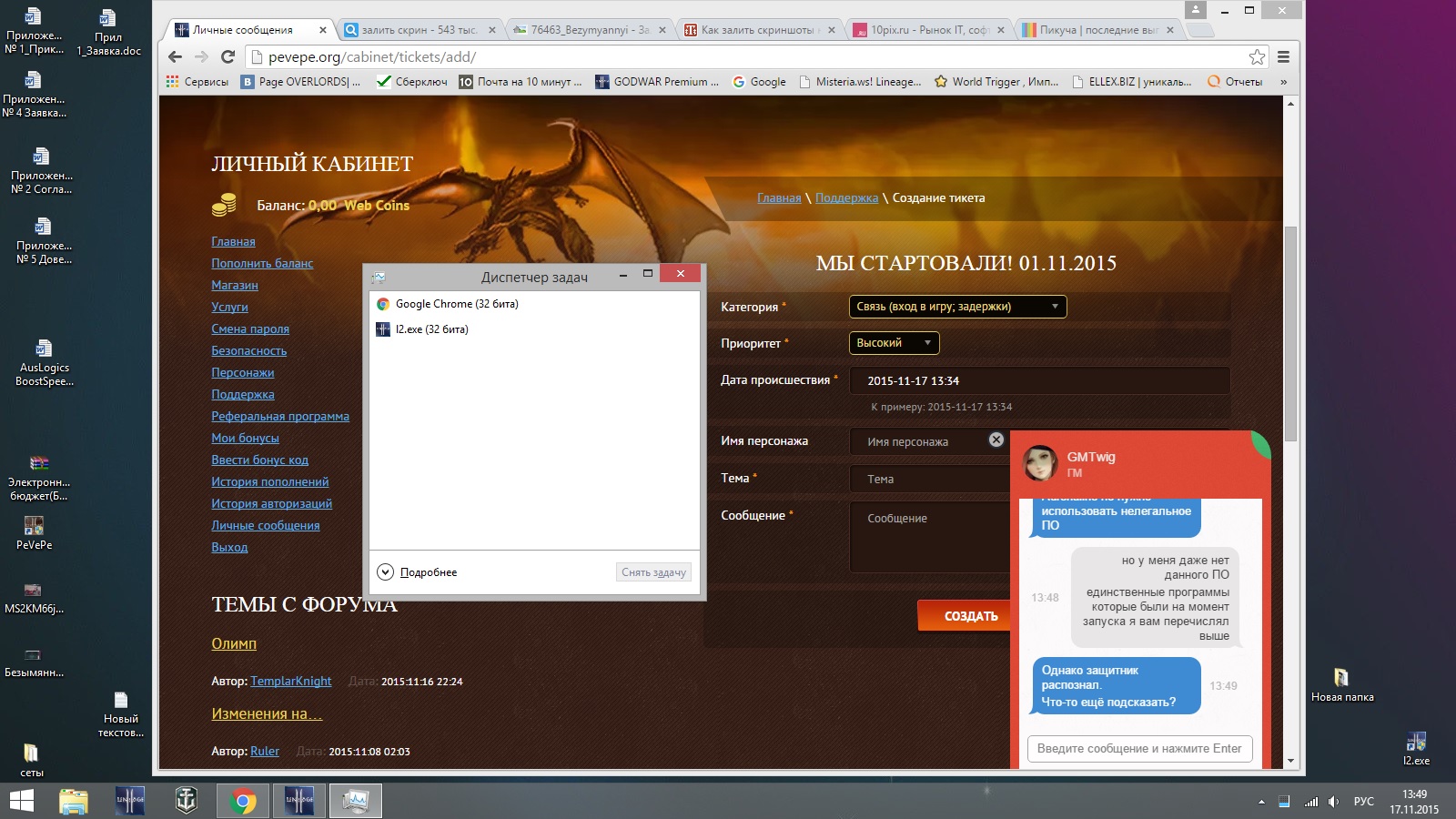Click the volume icon in system tray
Screen dimensions: 1456x819
1333,802
